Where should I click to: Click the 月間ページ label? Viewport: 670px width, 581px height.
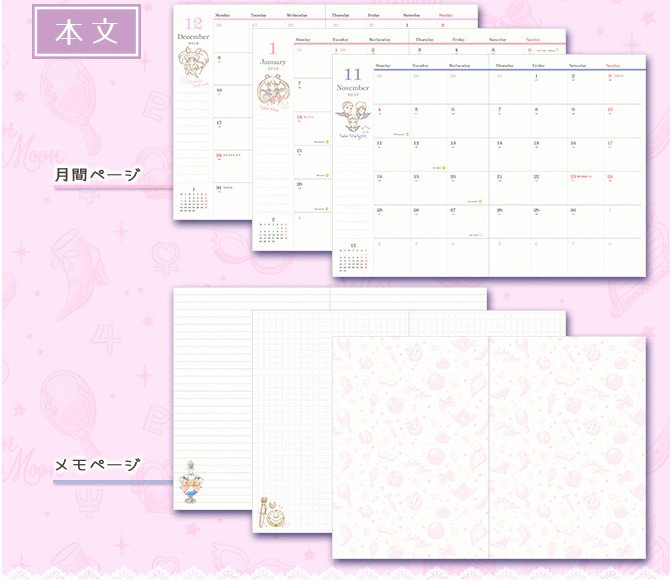click(x=97, y=175)
